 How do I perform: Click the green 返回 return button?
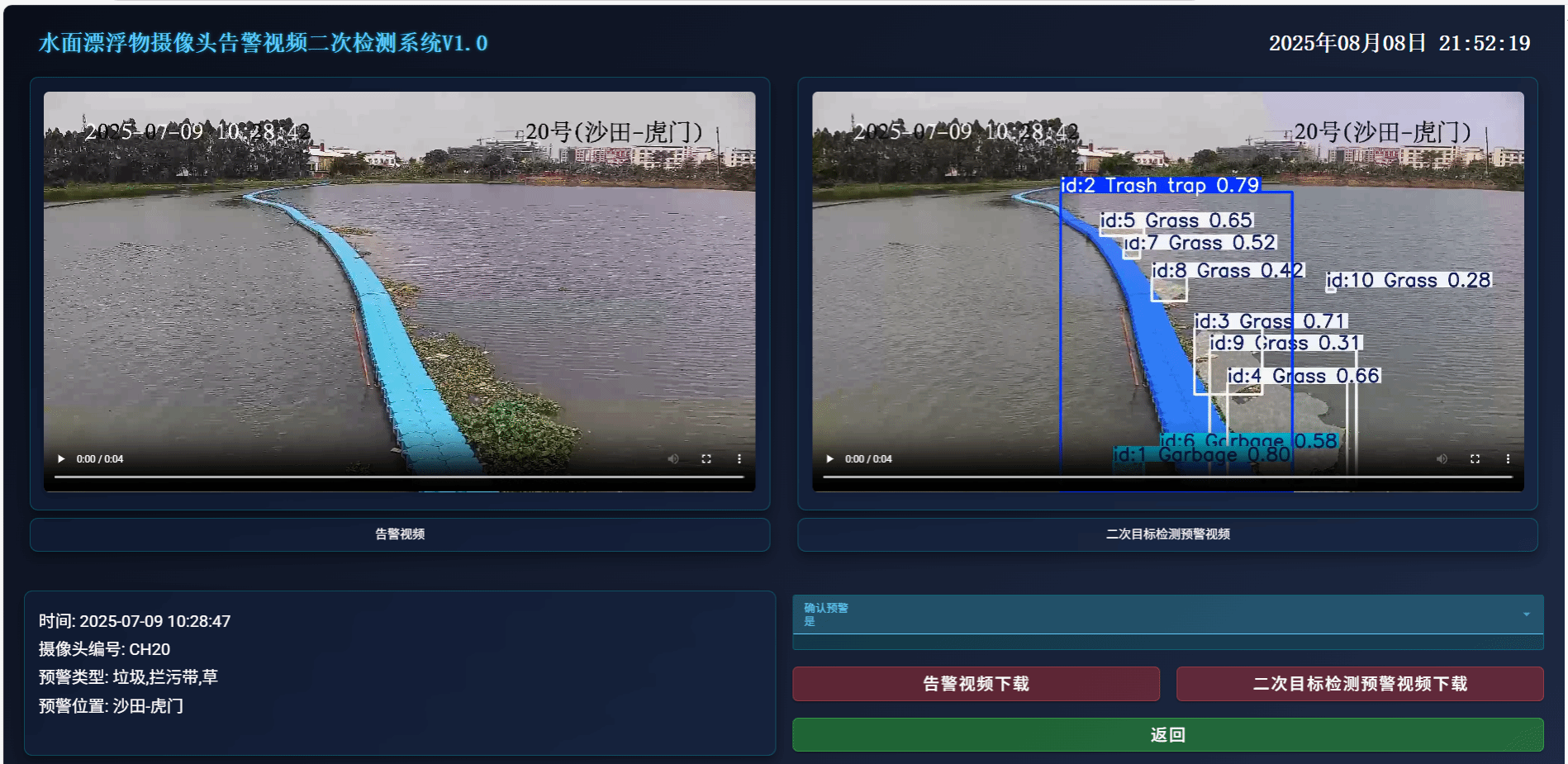pos(1167,733)
